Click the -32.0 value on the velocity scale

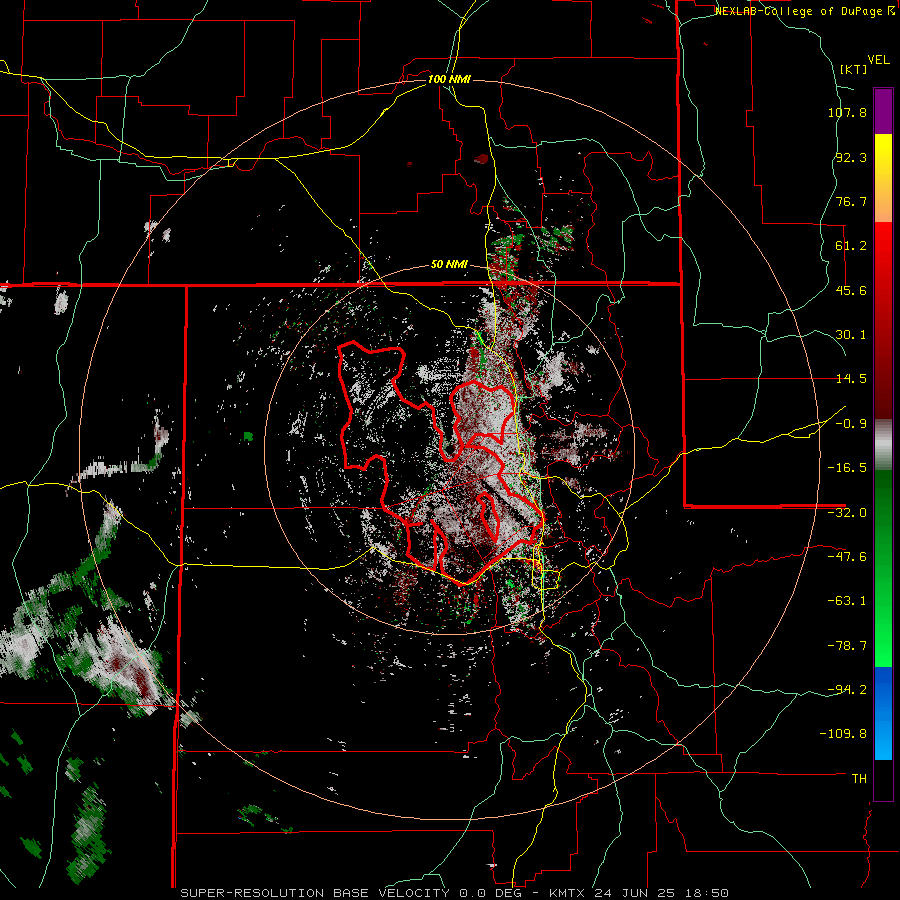point(847,513)
